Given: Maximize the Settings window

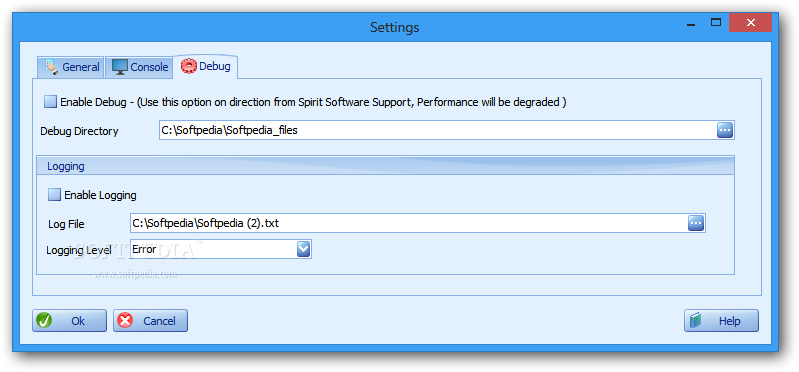Looking at the screenshot, I should 716,22.
